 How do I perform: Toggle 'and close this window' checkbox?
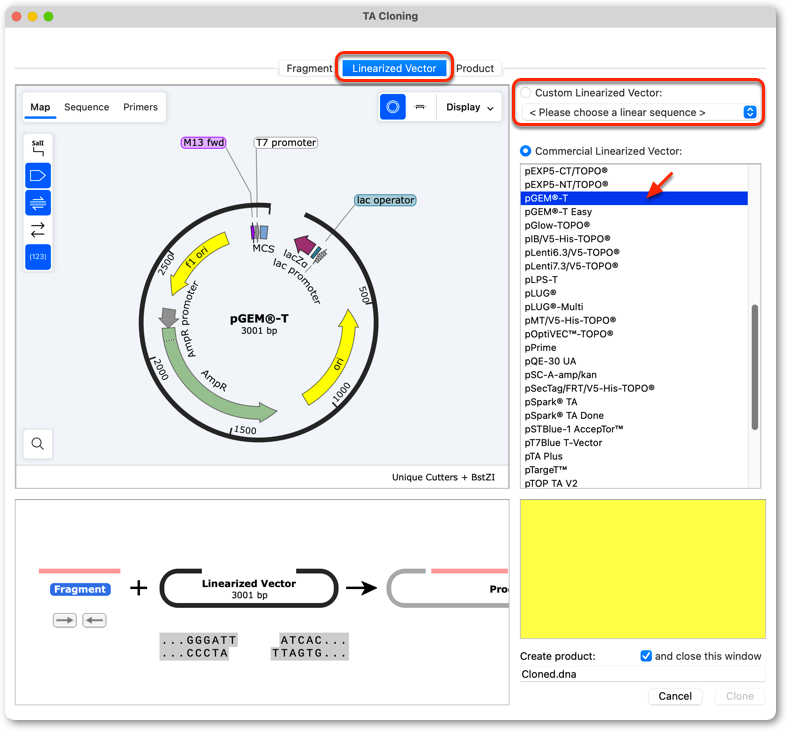(x=646, y=656)
